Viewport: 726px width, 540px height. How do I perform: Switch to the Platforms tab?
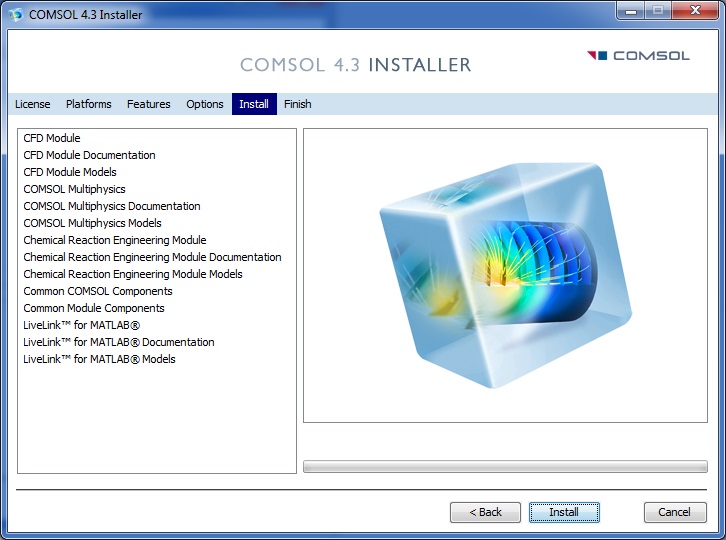pos(88,104)
